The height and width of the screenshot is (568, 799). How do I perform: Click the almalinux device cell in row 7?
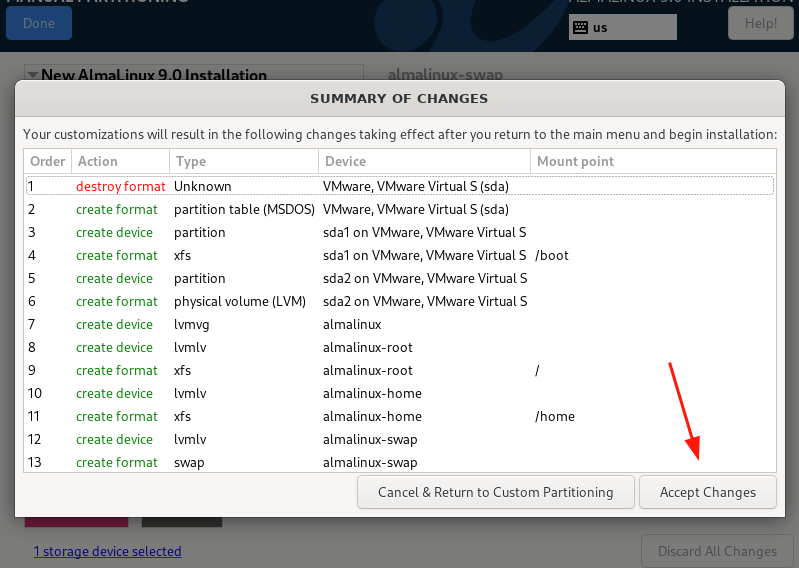[x=352, y=324]
